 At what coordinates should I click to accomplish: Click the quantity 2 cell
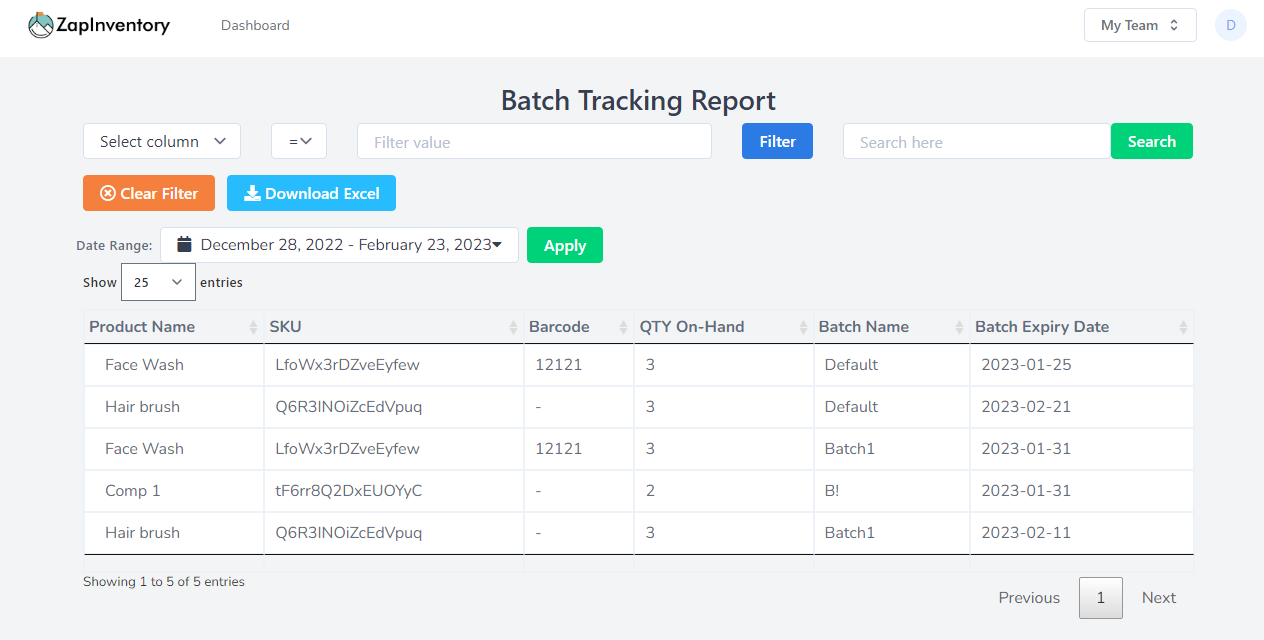[x=724, y=491]
